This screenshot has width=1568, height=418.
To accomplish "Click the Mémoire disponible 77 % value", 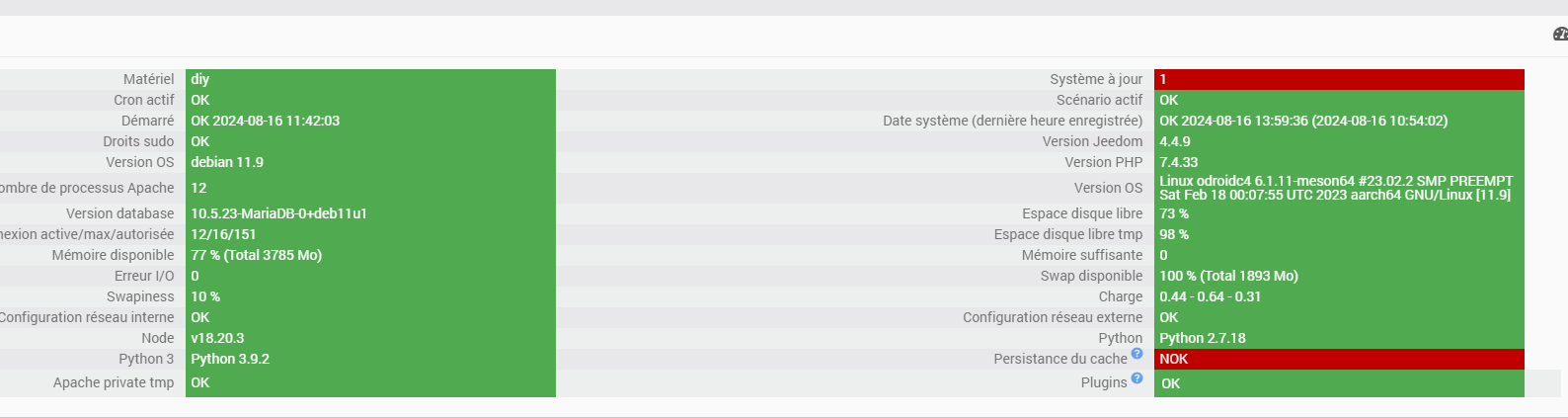I will click(257, 255).
